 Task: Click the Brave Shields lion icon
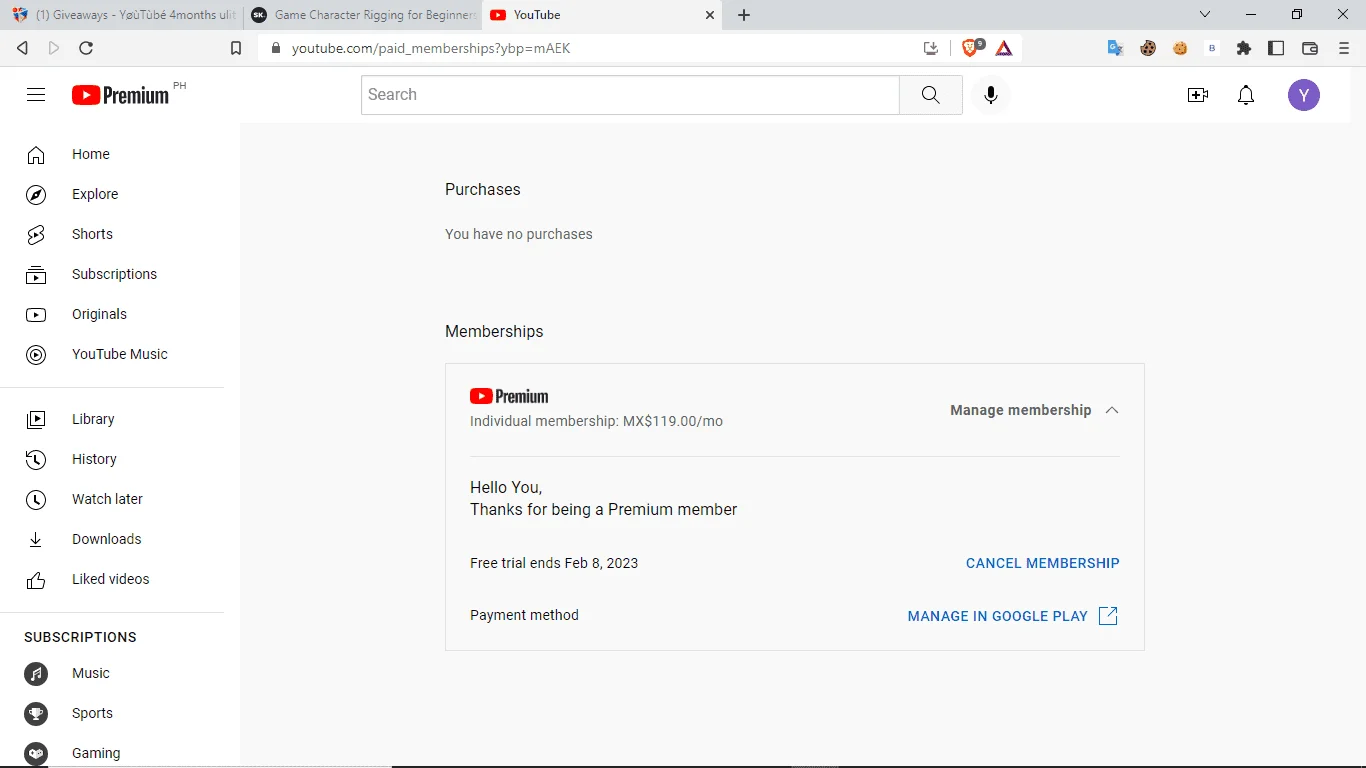[970, 48]
